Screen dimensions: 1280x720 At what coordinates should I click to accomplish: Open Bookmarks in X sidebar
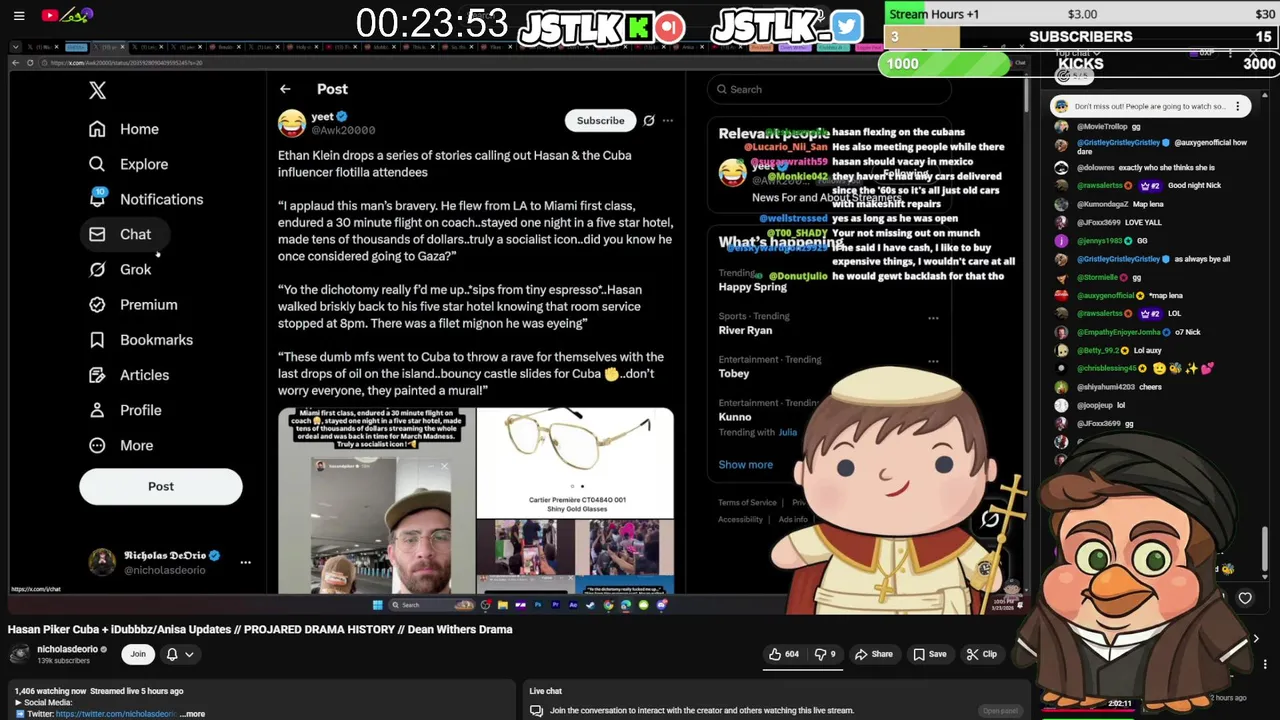141,340
